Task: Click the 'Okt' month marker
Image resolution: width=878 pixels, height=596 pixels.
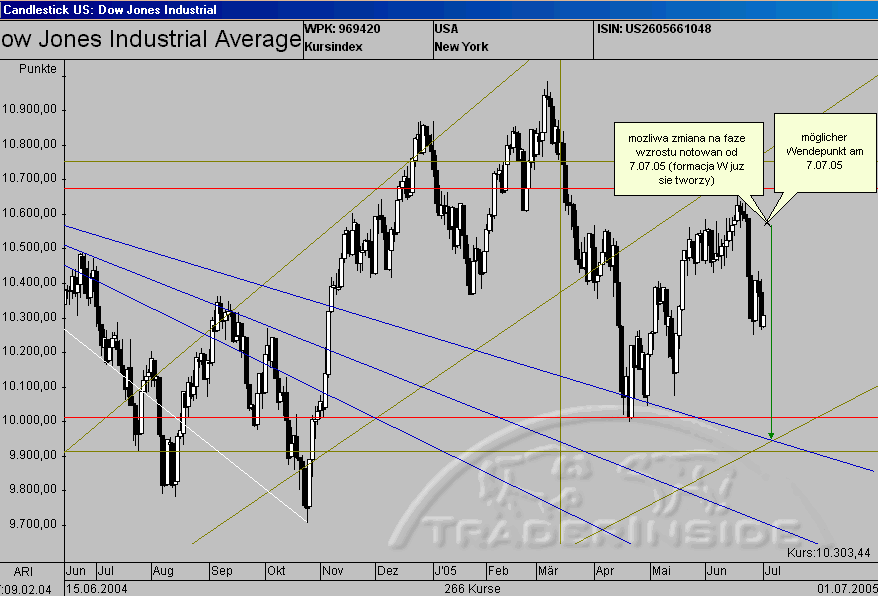Action: 276,571
